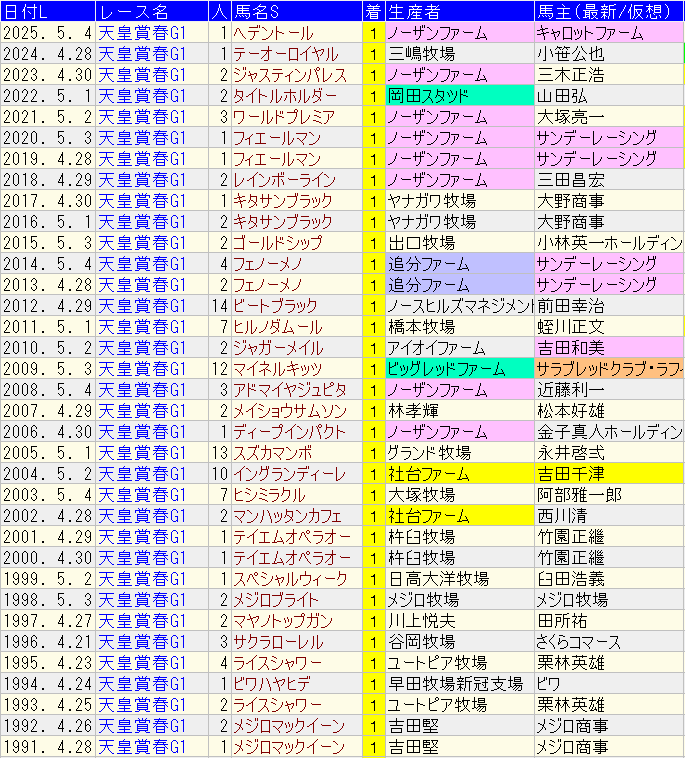Image resolution: width=685 pixels, height=758 pixels.
Task: Click the 馬主(最新/仮想) column header
Action: [607, 11]
